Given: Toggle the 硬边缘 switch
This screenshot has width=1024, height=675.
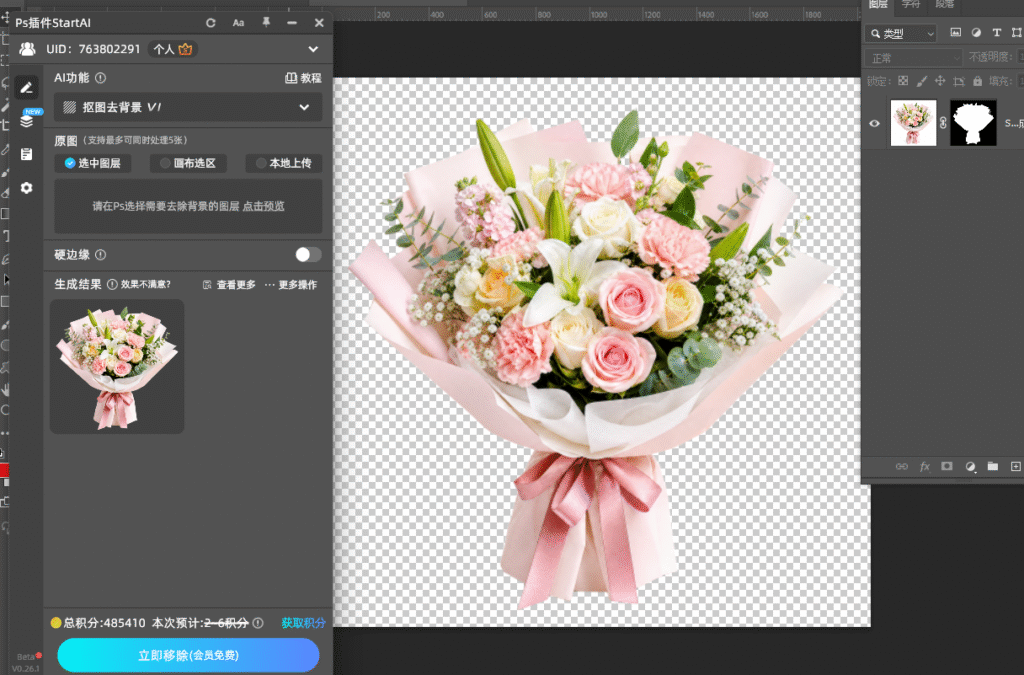Looking at the screenshot, I should (308, 255).
